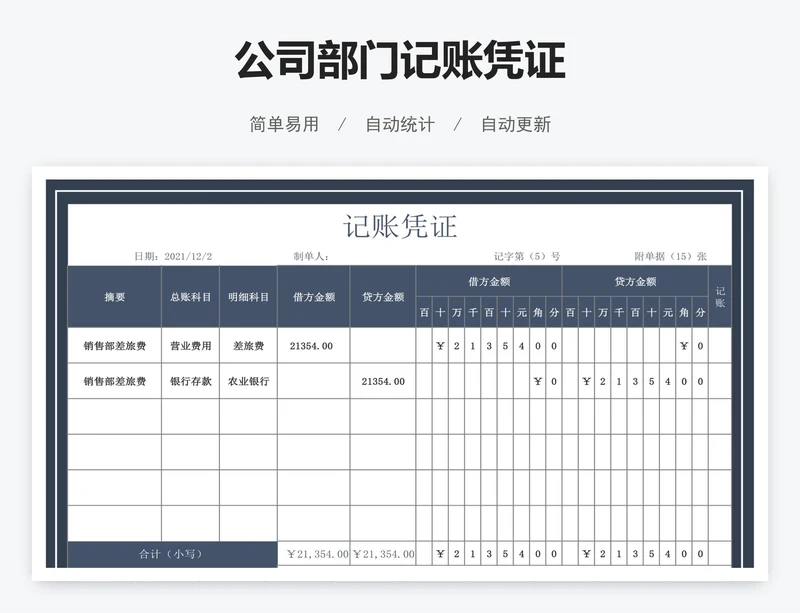Select the 差旅费 detail account cell

tap(248, 346)
